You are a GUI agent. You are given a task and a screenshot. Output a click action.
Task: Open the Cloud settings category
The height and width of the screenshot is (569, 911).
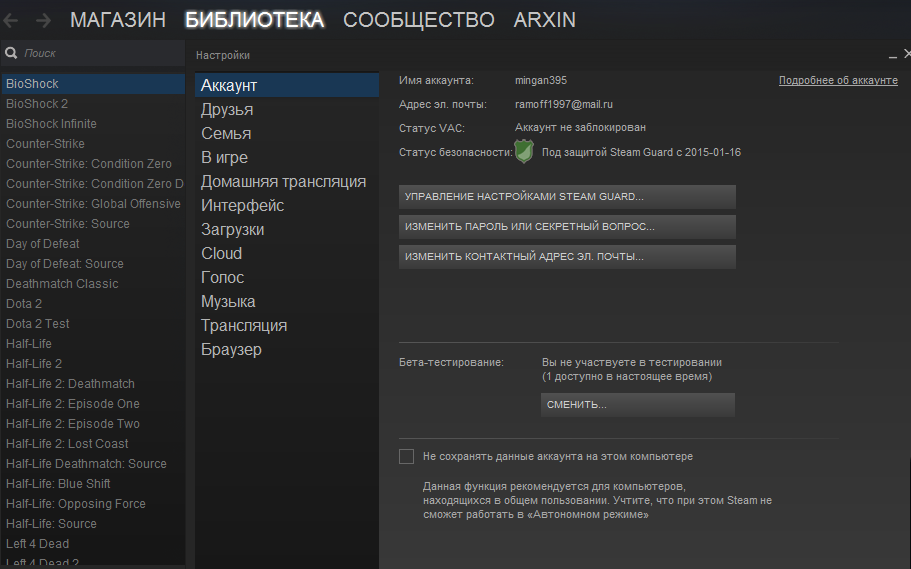pyautogui.click(x=287, y=253)
